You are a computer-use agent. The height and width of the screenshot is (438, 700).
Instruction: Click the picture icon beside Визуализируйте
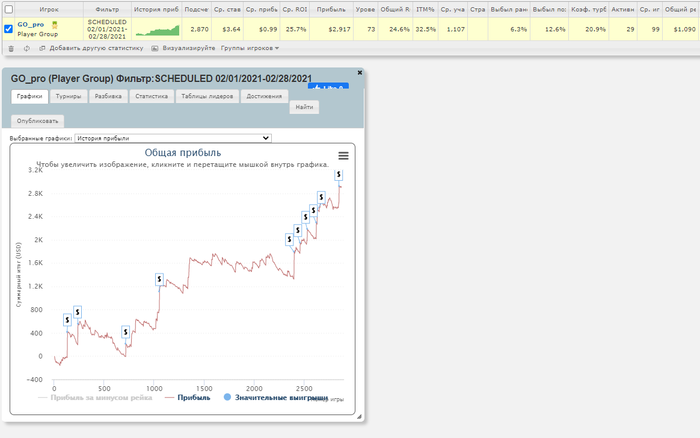tap(154, 48)
